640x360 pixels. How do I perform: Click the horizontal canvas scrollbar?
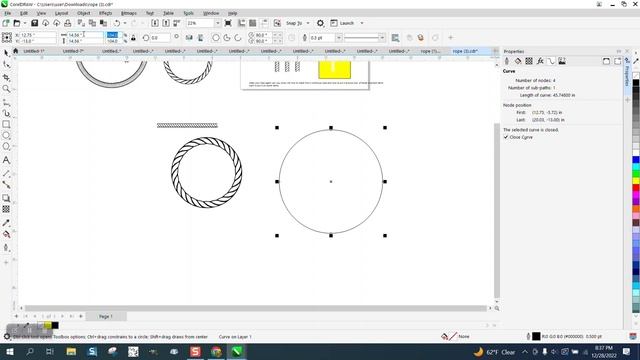coord(256,308)
